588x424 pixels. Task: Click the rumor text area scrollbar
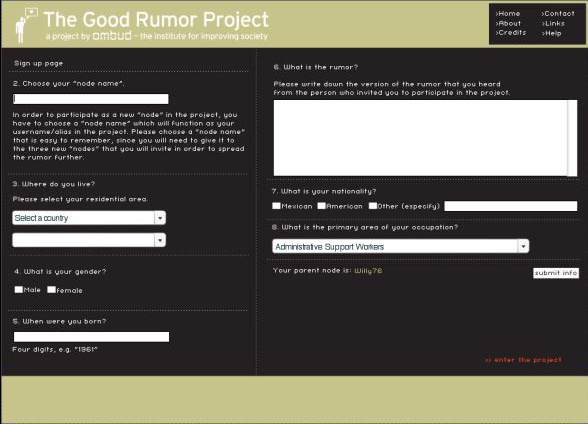click(x=572, y=138)
